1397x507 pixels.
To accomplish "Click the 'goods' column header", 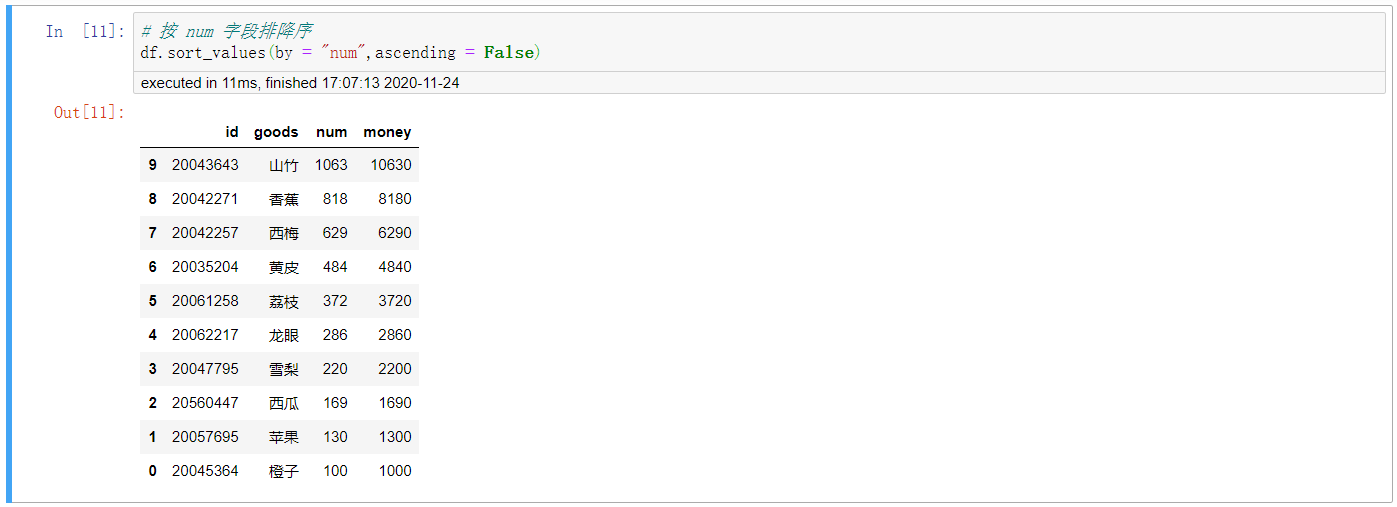I will tap(276, 132).
